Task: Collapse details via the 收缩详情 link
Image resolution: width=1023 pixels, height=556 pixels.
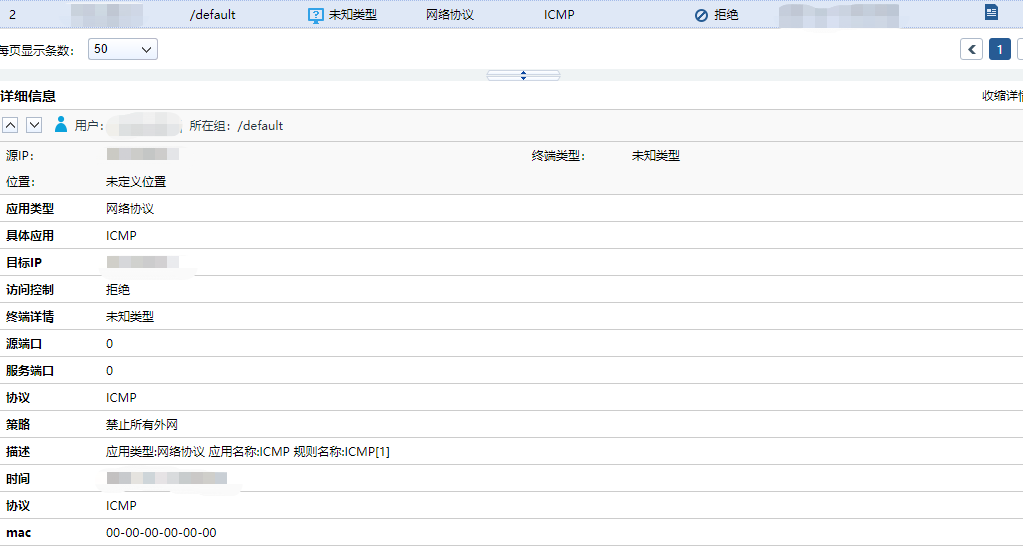Action: click(x=1001, y=96)
